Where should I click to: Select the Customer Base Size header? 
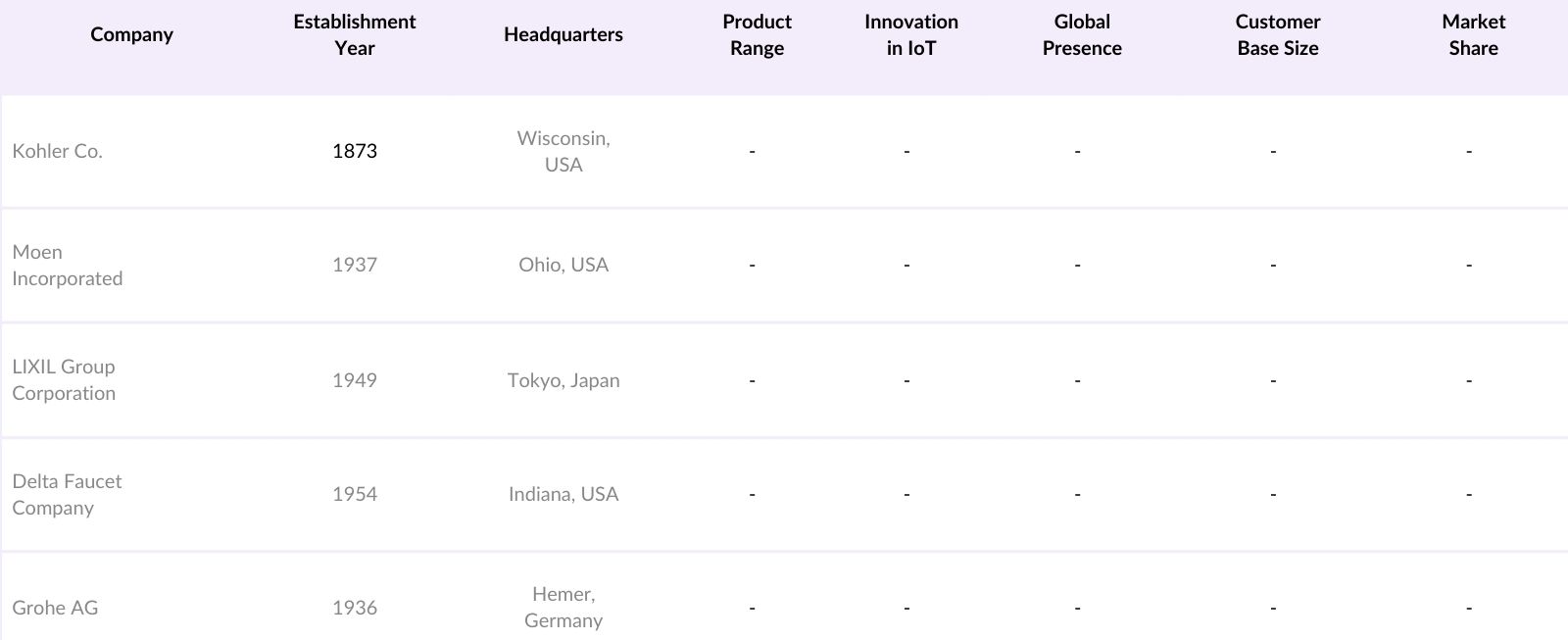tap(1277, 35)
